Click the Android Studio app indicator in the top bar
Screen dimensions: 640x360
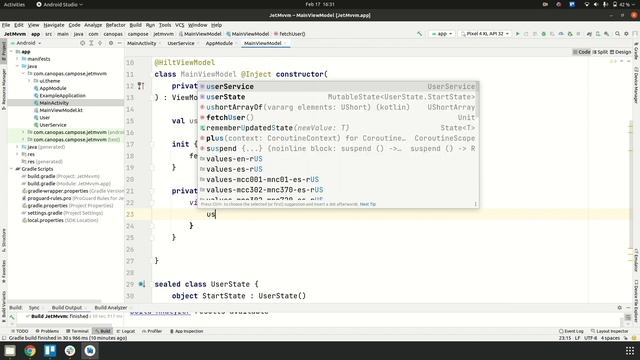pos(60,4)
